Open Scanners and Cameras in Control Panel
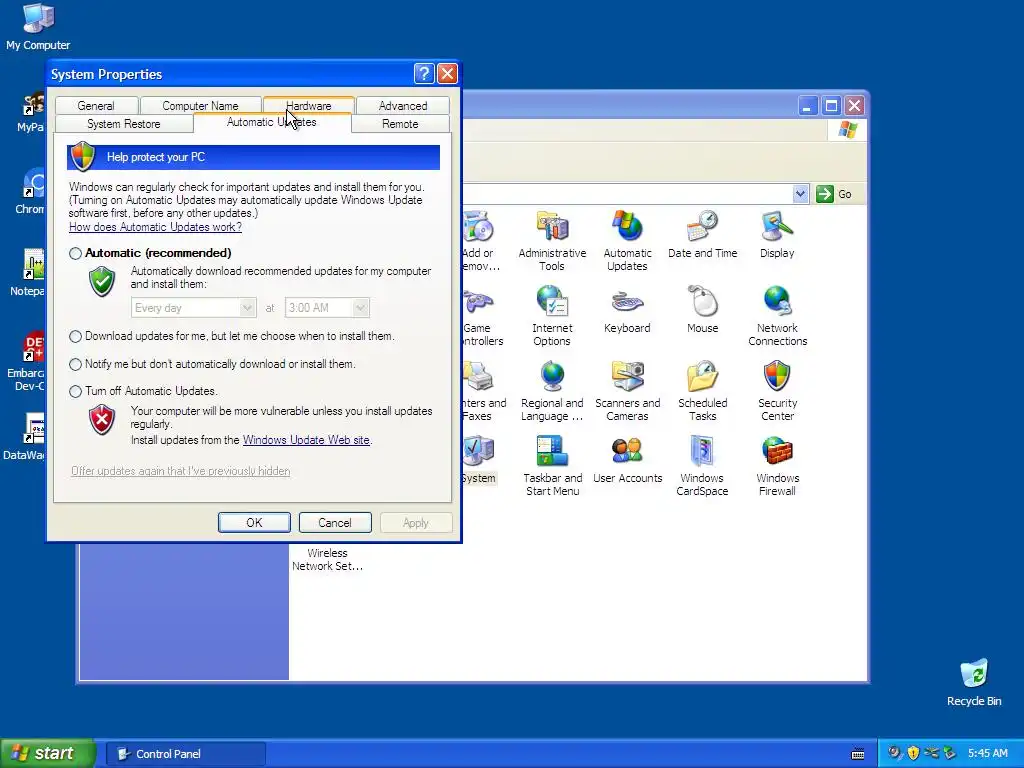 coord(627,391)
